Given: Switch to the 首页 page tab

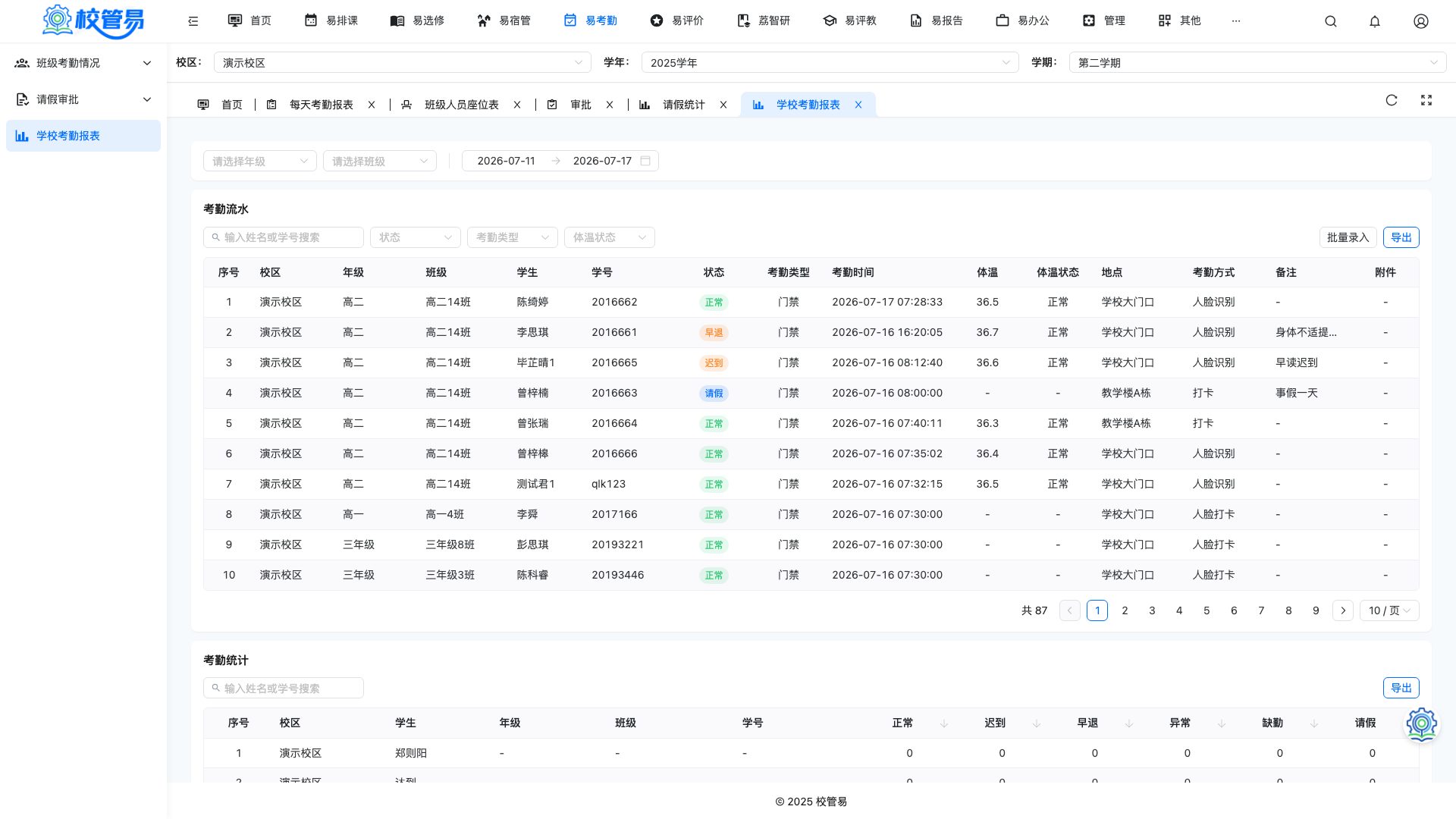Looking at the screenshot, I should [x=220, y=105].
